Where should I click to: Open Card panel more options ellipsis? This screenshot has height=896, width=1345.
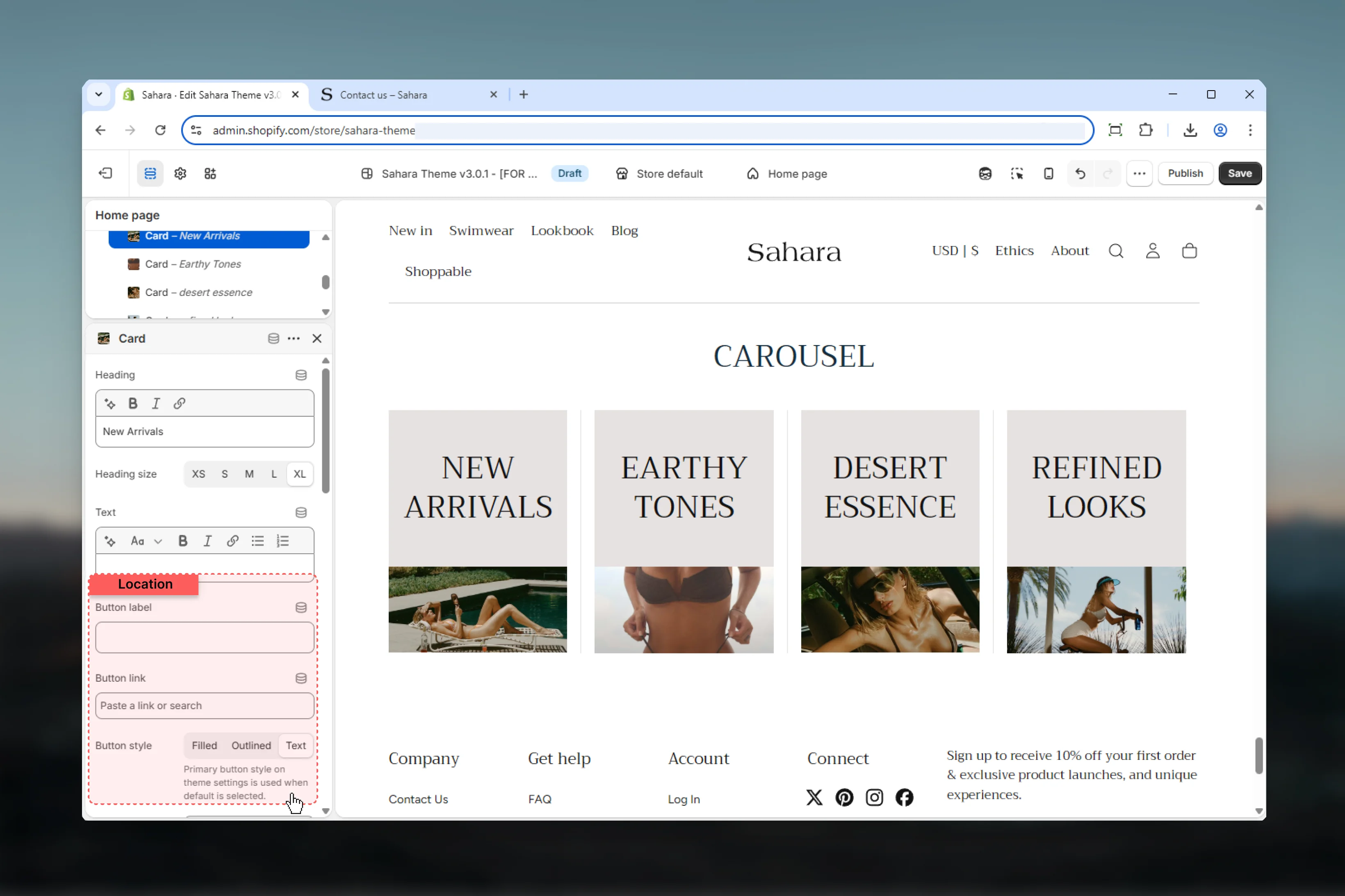(x=294, y=338)
